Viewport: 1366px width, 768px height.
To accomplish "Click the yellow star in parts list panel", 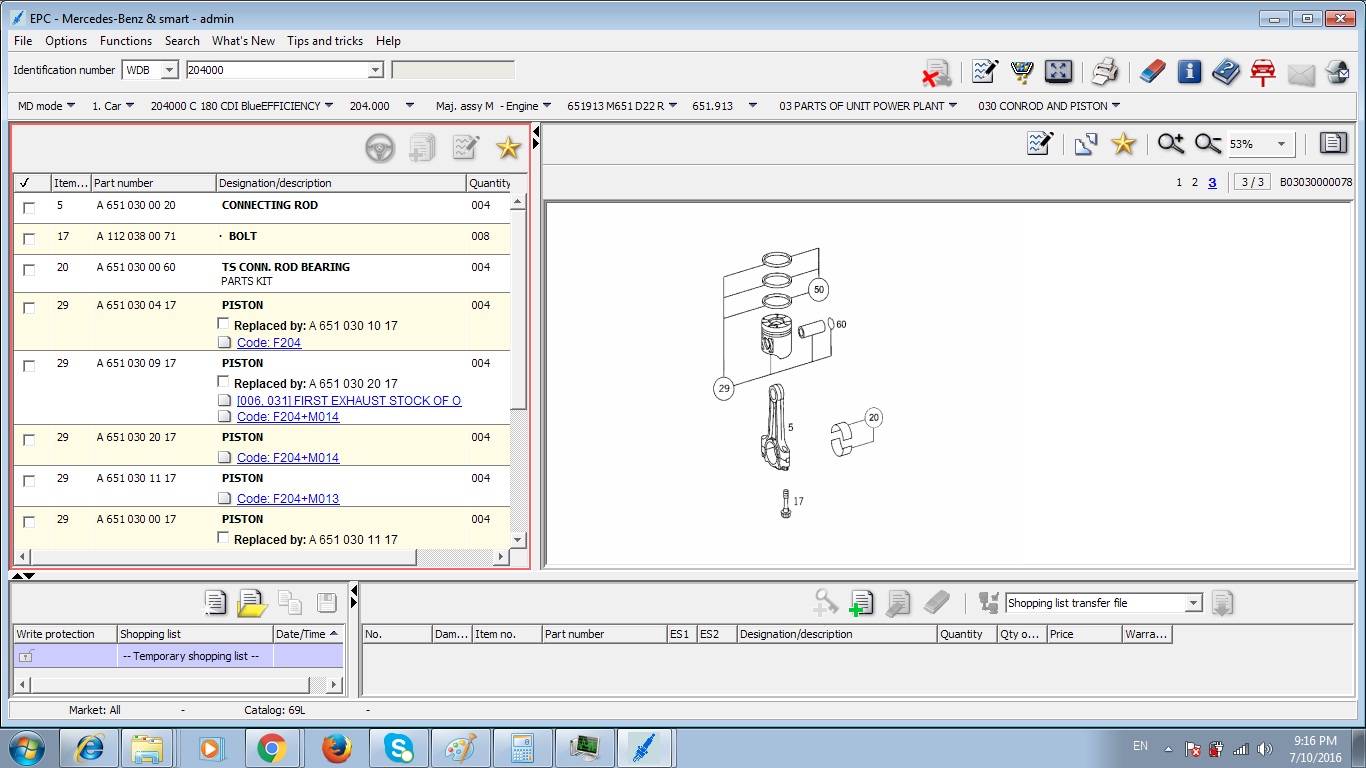I will point(508,149).
